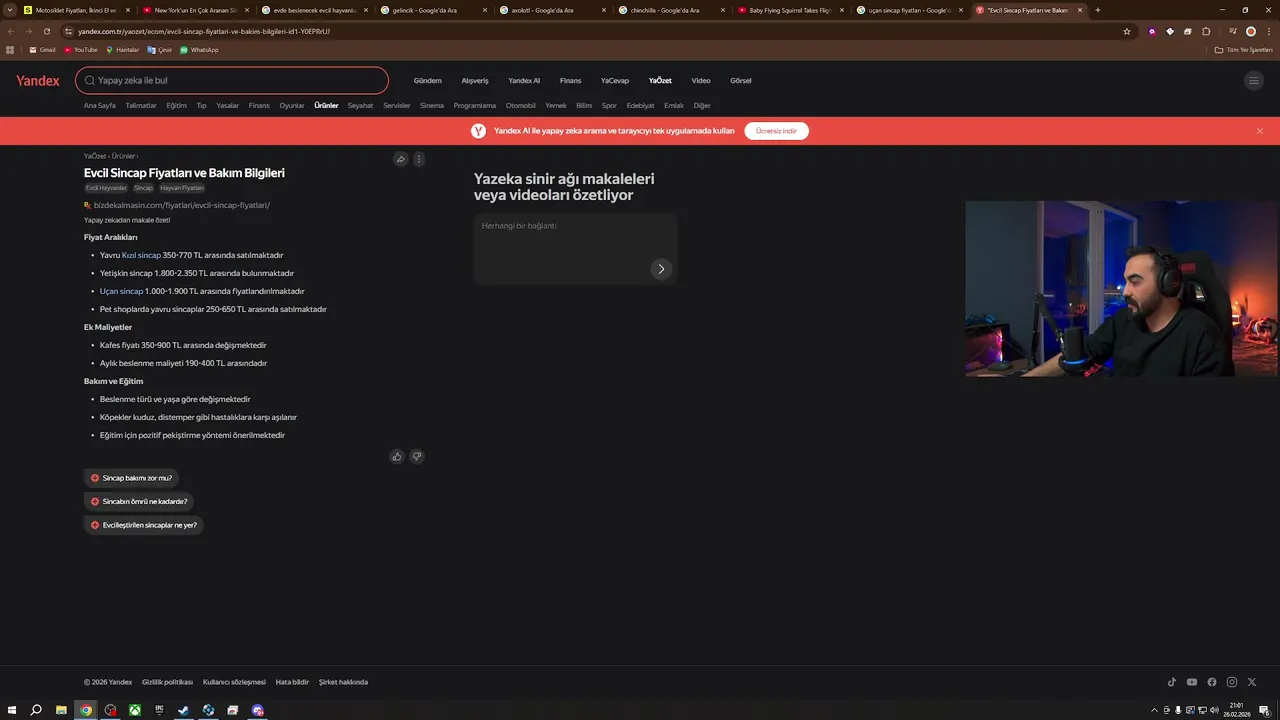Open Yandex Facebook link in footer
Image resolution: width=1280 pixels, height=720 pixels.
coord(1212,682)
